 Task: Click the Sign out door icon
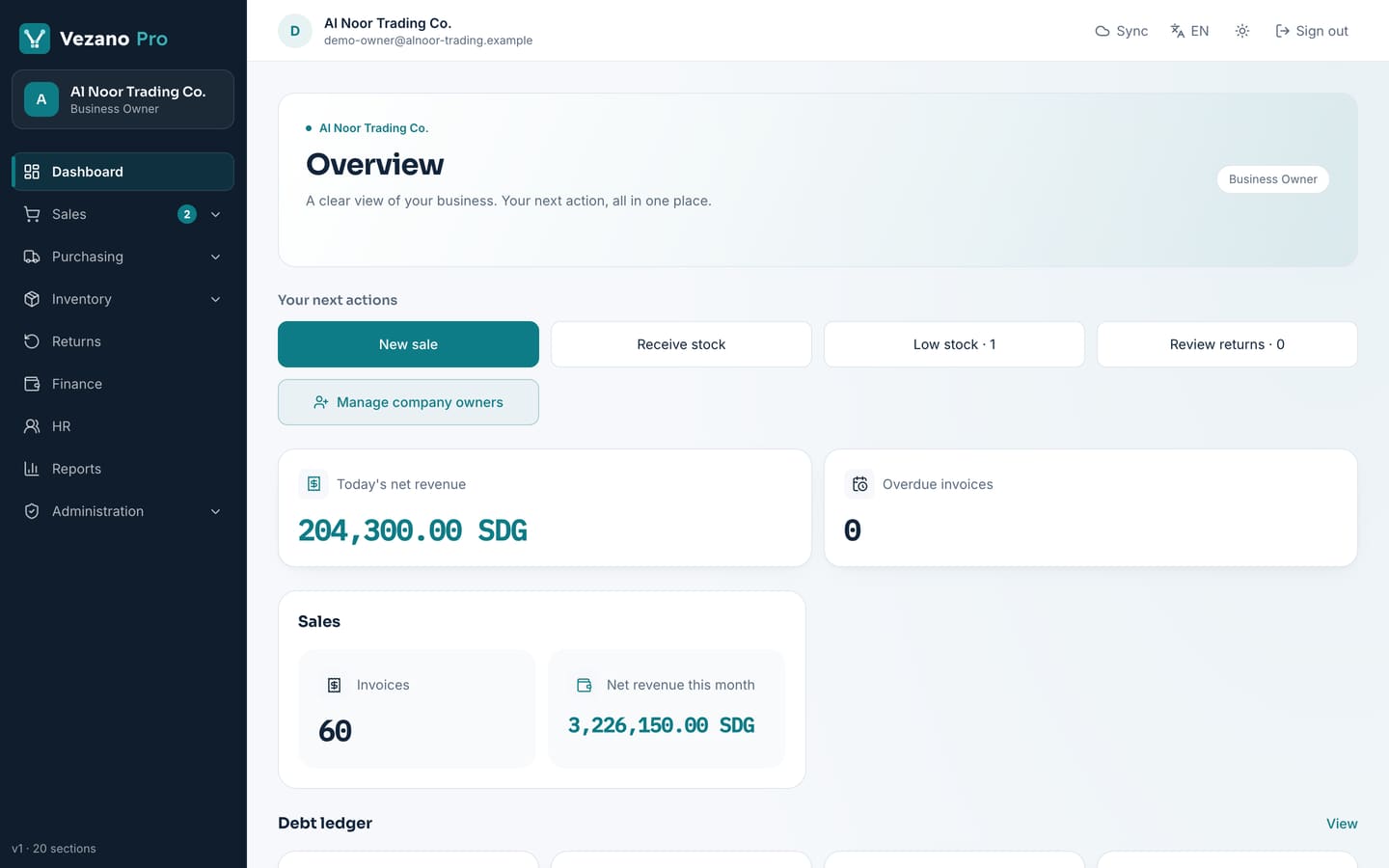click(x=1283, y=31)
